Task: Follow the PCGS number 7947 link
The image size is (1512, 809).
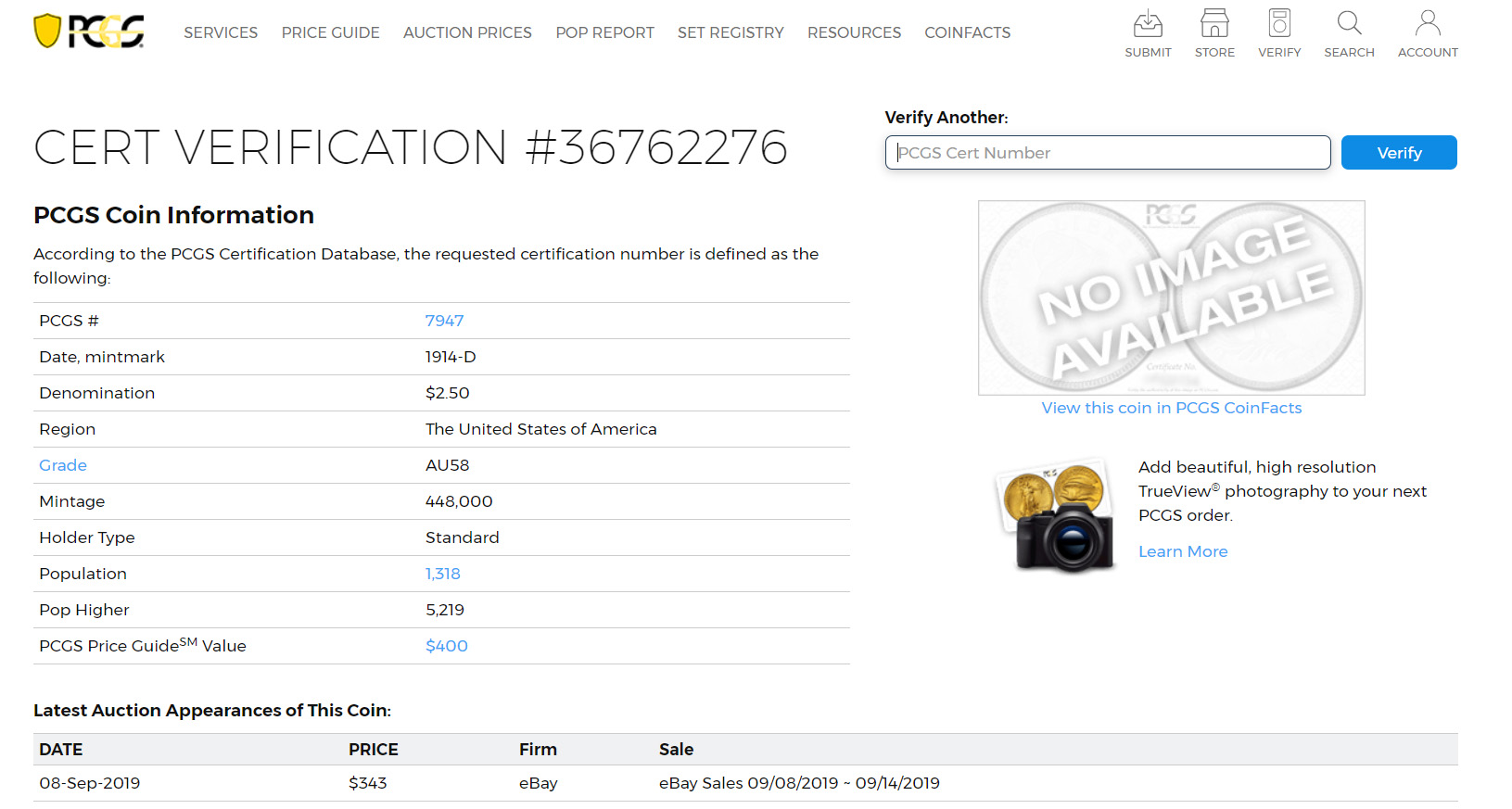Action: click(x=444, y=321)
